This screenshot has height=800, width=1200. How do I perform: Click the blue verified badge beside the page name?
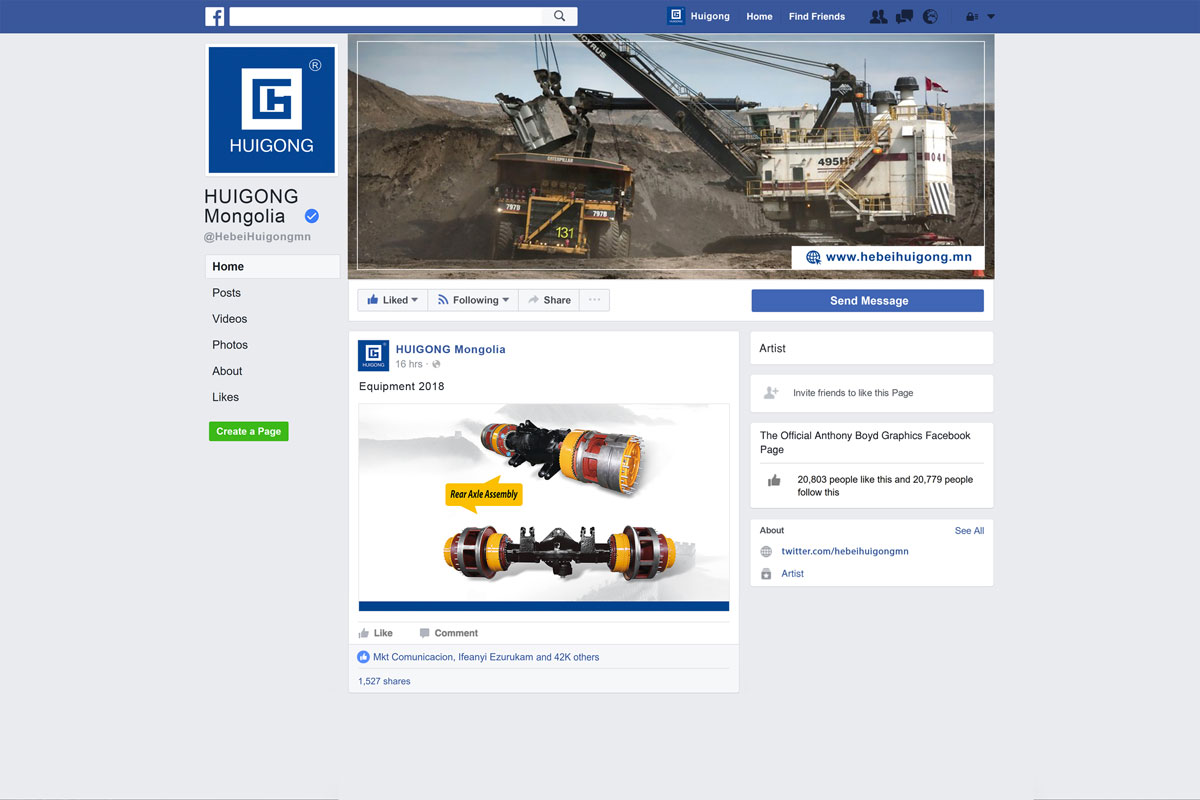click(x=312, y=216)
